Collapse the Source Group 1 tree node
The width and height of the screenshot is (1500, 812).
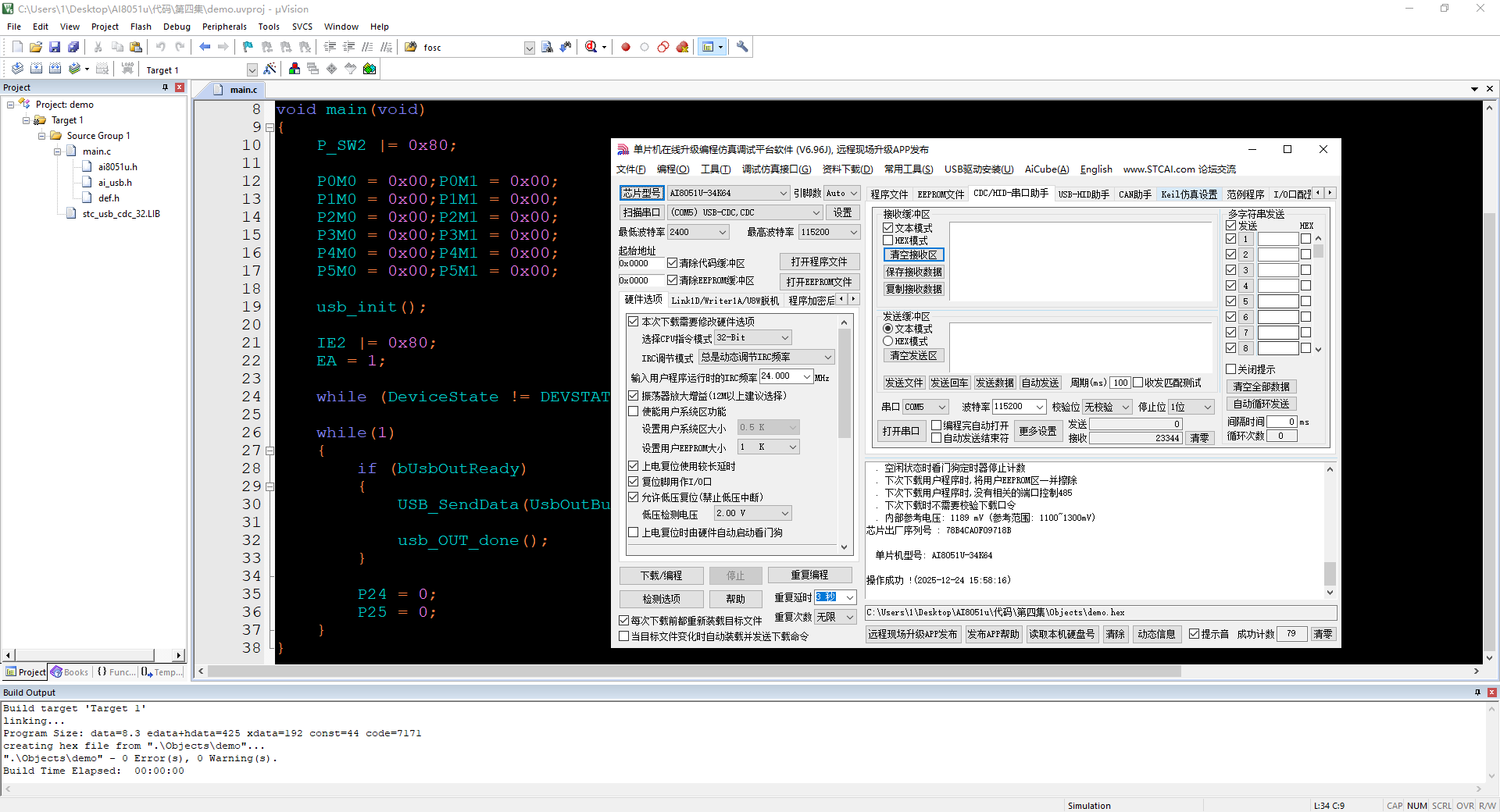[x=42, y=136]
